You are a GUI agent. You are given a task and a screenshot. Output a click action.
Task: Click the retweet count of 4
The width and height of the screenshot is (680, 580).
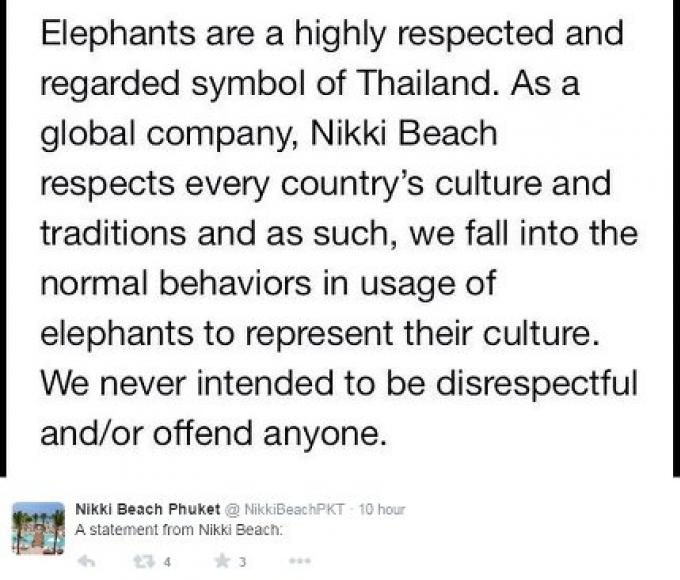coord(167,562)
